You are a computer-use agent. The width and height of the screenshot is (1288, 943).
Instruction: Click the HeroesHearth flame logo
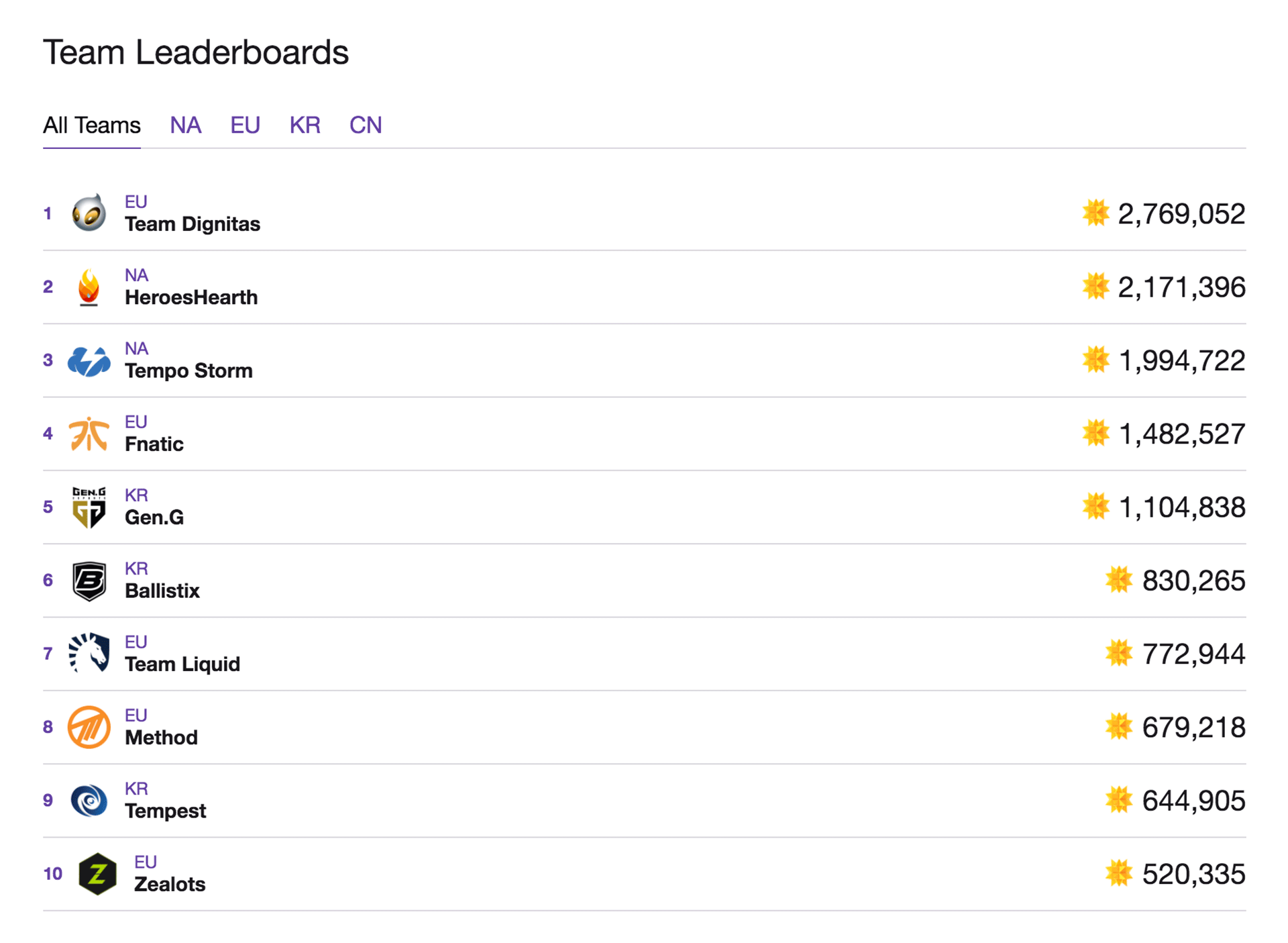point(89,287)
